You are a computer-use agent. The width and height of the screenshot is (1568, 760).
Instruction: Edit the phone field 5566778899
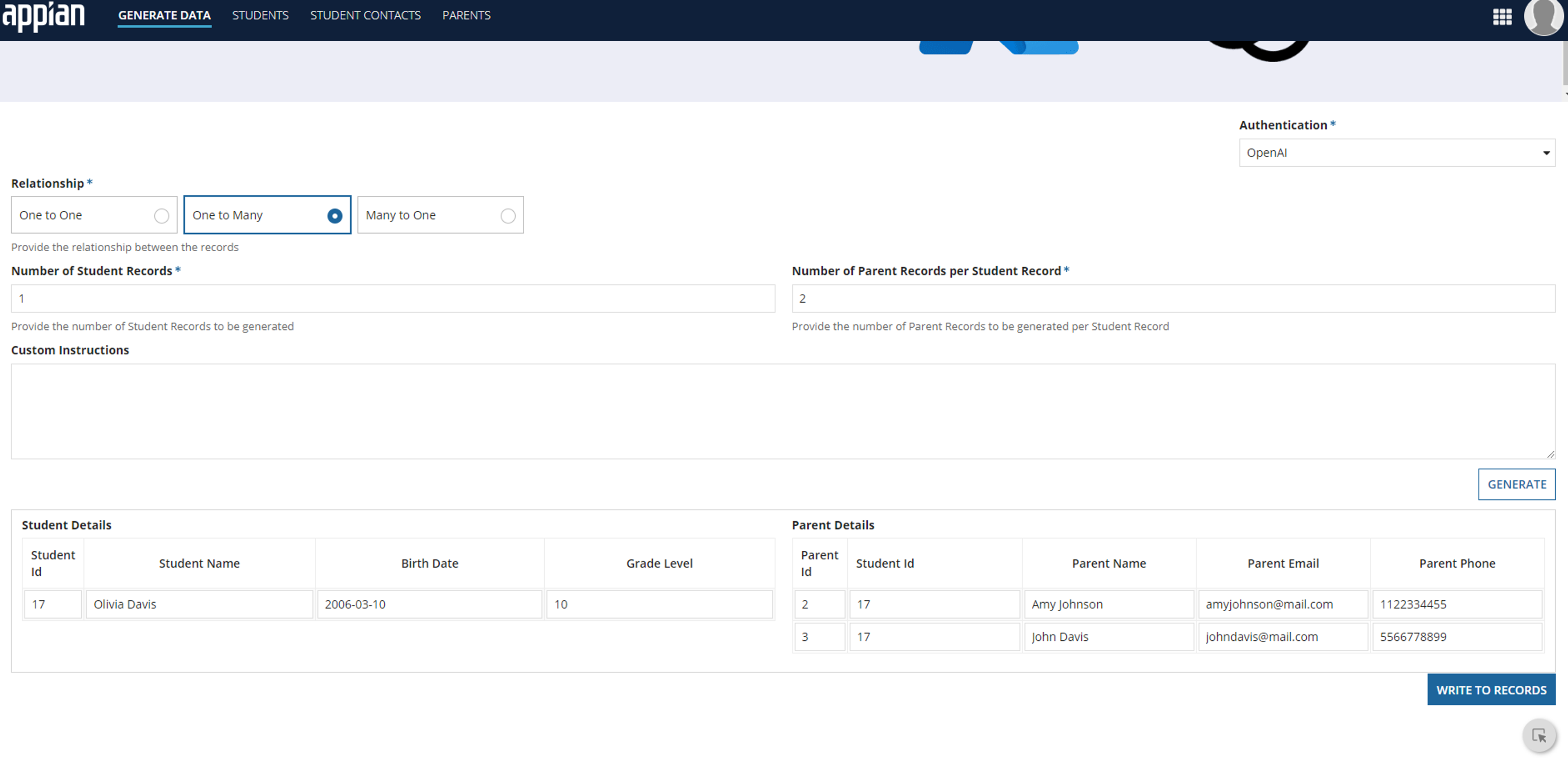1457,636
